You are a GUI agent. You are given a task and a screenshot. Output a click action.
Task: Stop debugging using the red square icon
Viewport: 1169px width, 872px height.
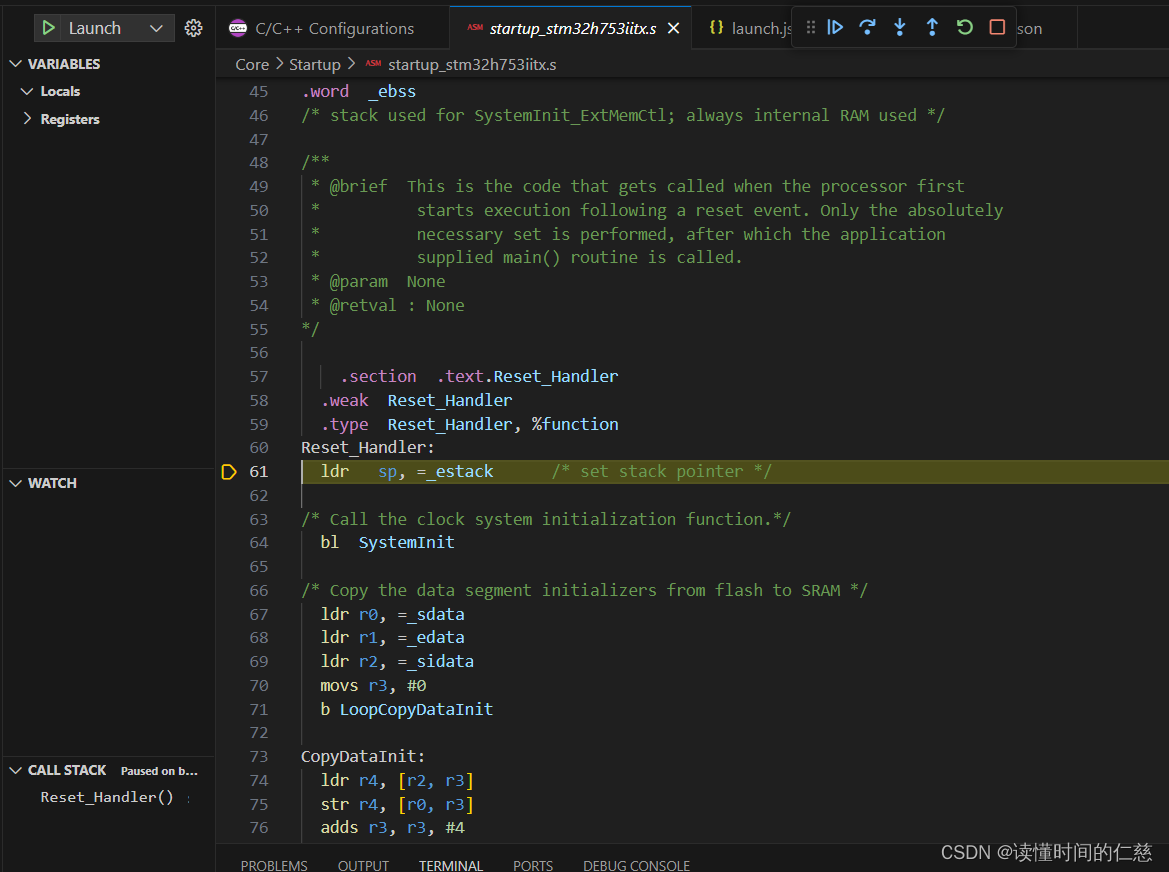coord(996,27)
